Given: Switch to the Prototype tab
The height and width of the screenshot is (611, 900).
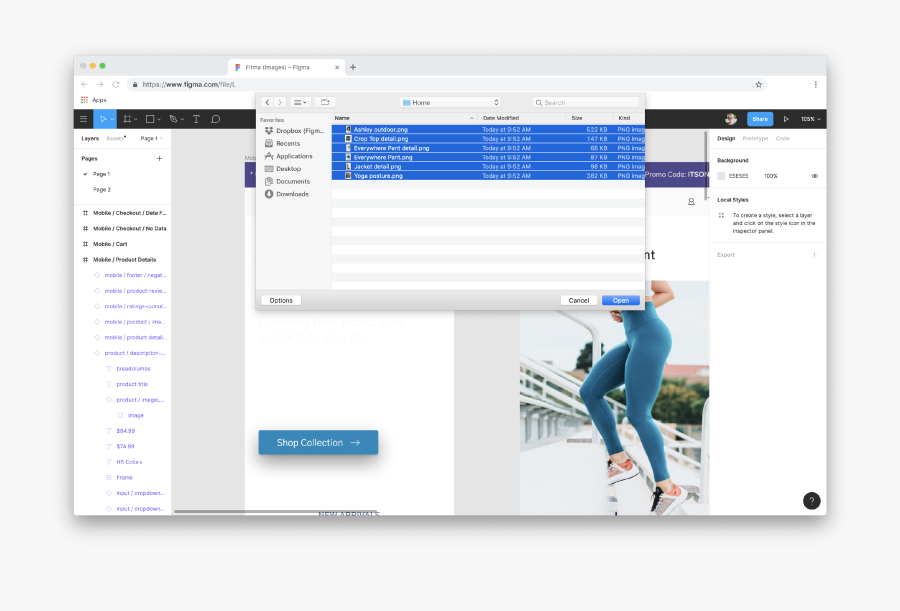Looking at the screenshot, I should pyautogui.click(x=755, y=138).
